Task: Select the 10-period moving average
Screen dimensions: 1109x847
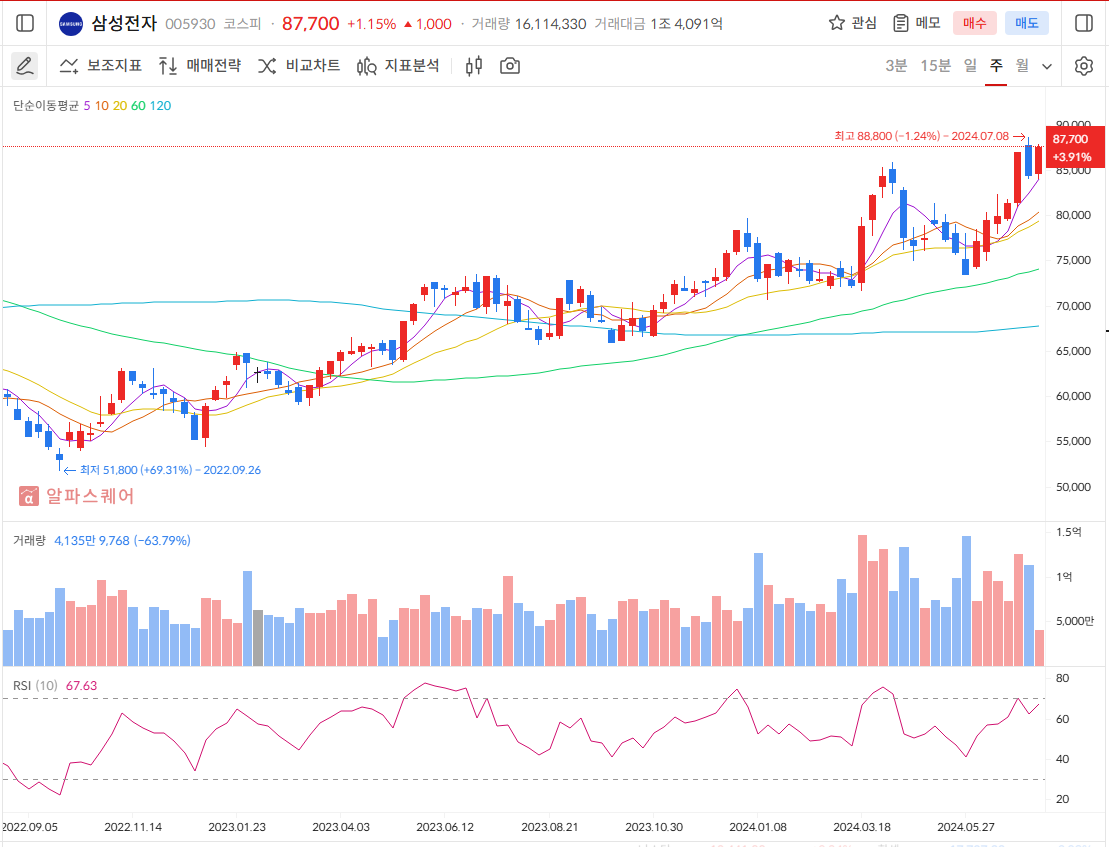Action: pos(102,105)
